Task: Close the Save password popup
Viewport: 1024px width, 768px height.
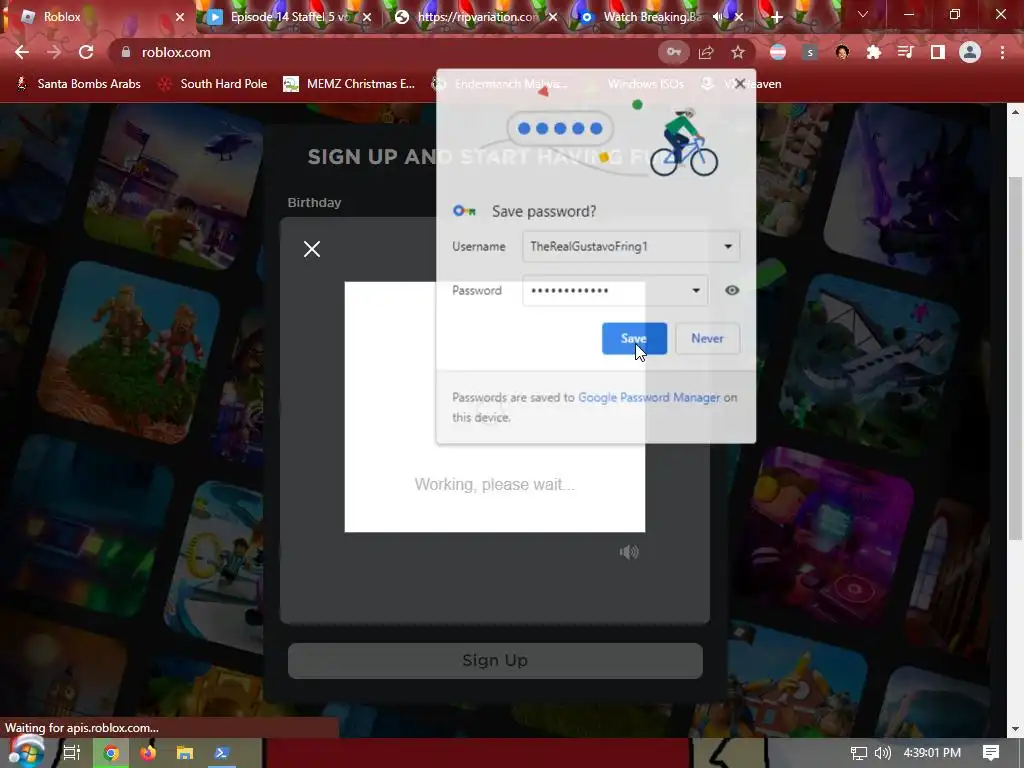Action: click(739, 84)
